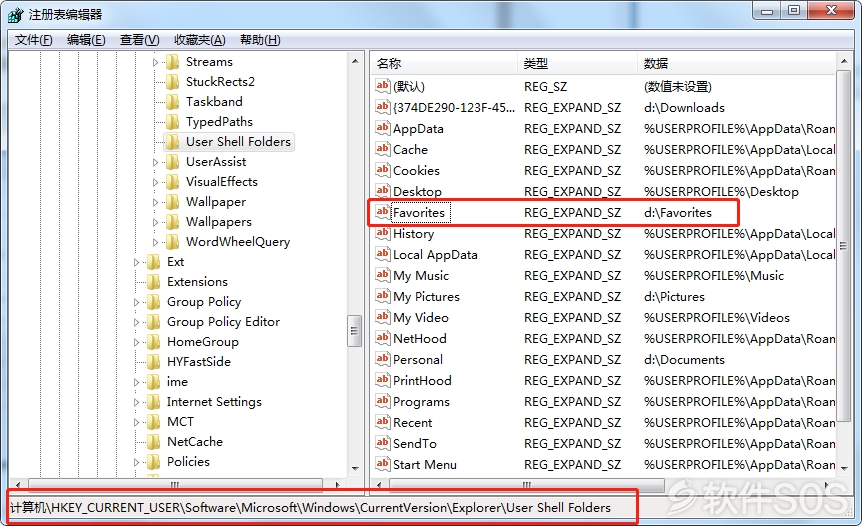Click the string icon beside AppData
The image size is (862, 526).
[383, 128]
